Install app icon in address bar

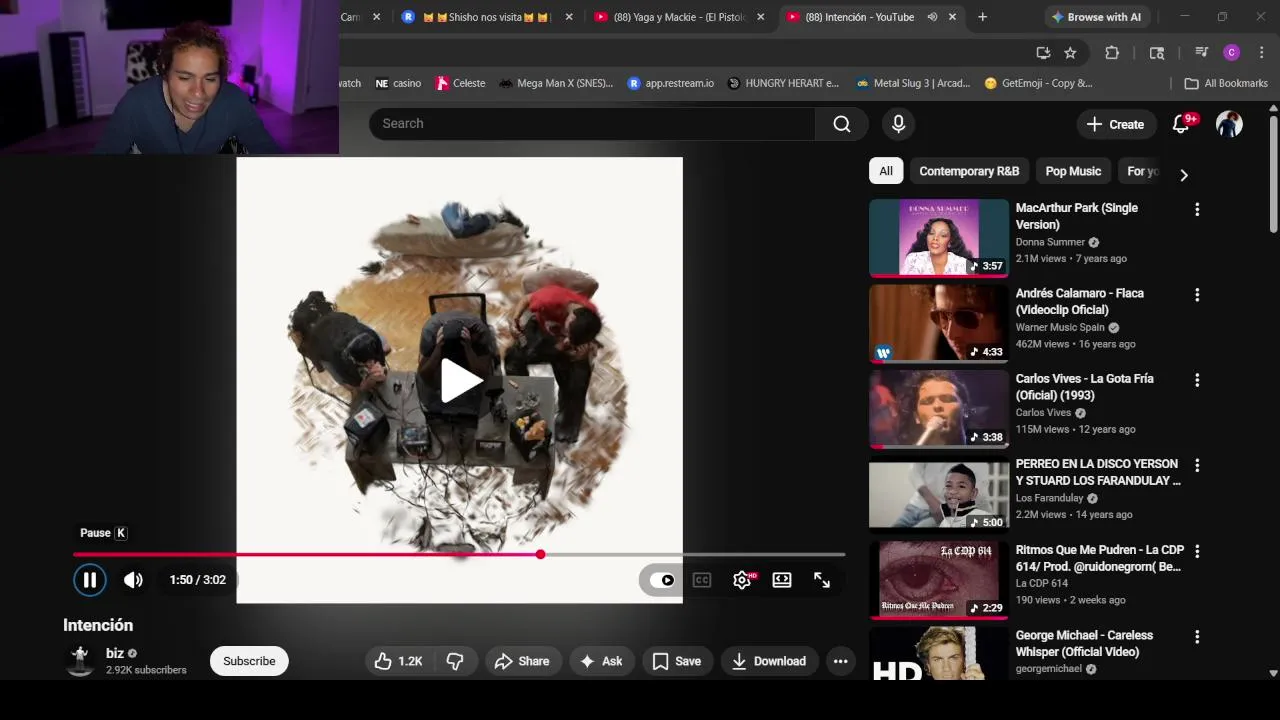[x=1043, y=53]
